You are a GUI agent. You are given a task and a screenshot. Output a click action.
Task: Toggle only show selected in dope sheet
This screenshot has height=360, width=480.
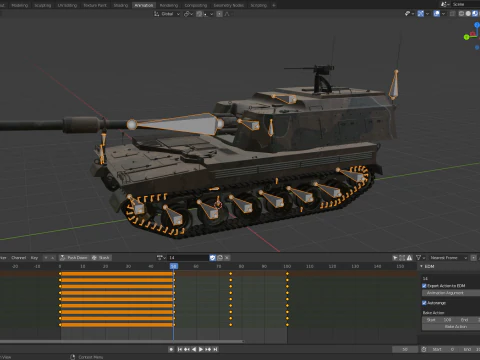click(395, 258)
